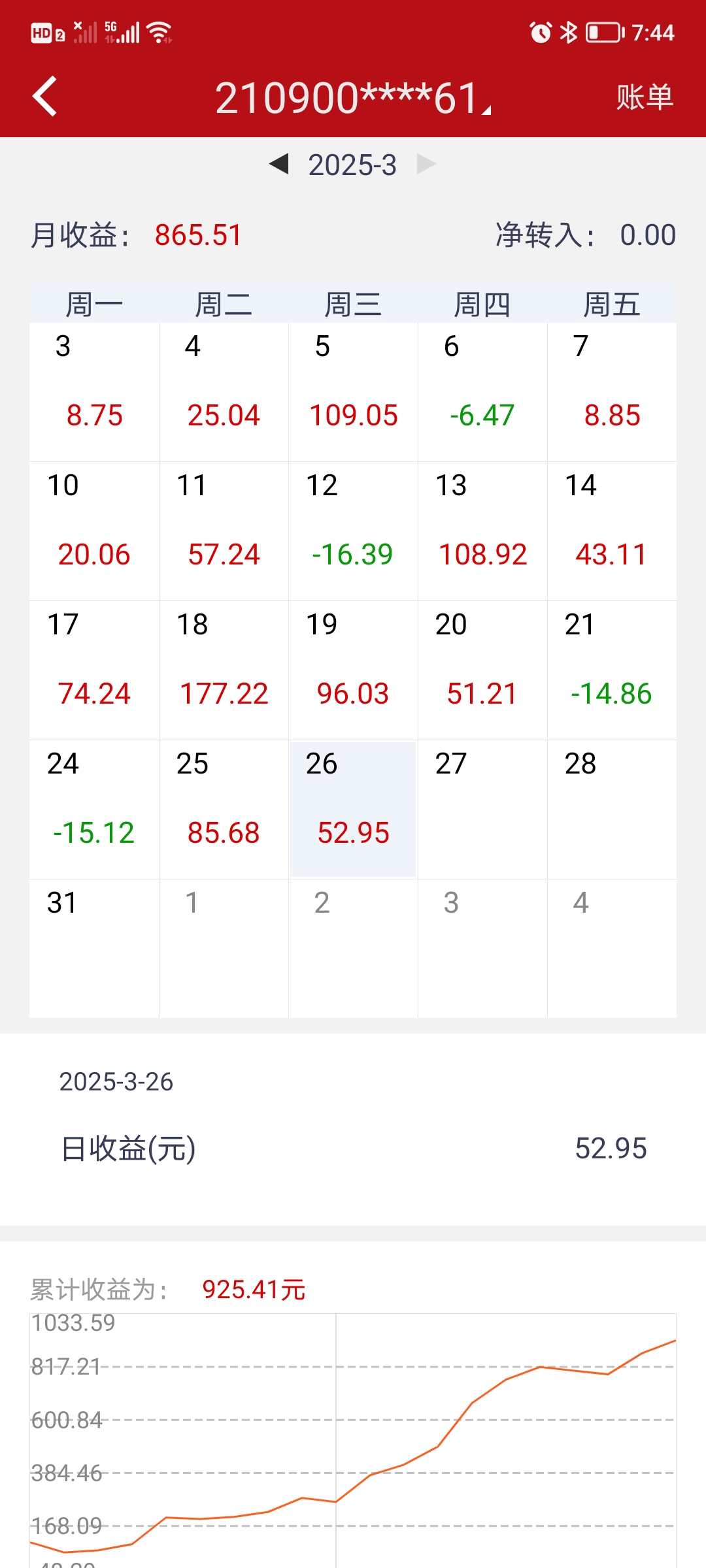The image size is (706, 1568).
Task: Open 账单 bill page
Action: tap(645, 97)
